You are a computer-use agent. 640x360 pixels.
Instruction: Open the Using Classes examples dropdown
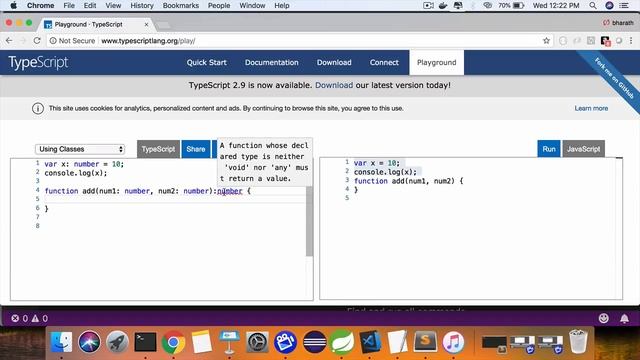point(80,149)
